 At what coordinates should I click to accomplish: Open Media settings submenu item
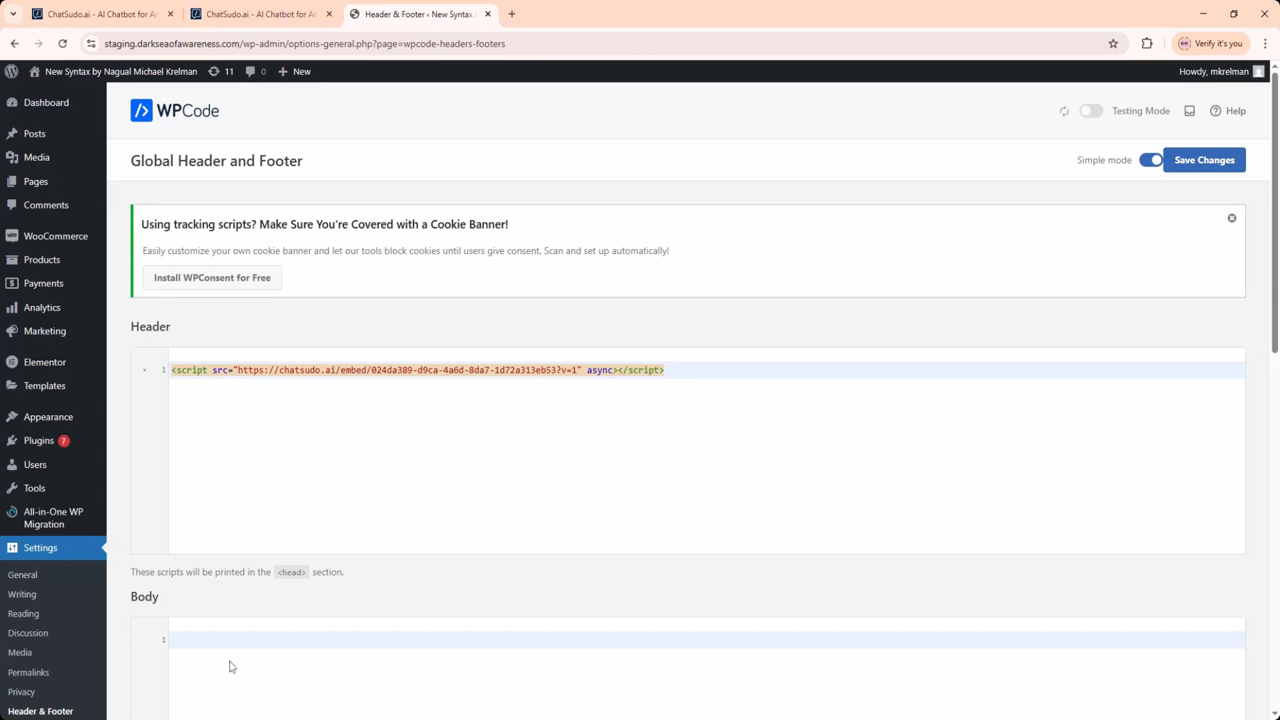point(20,652)
